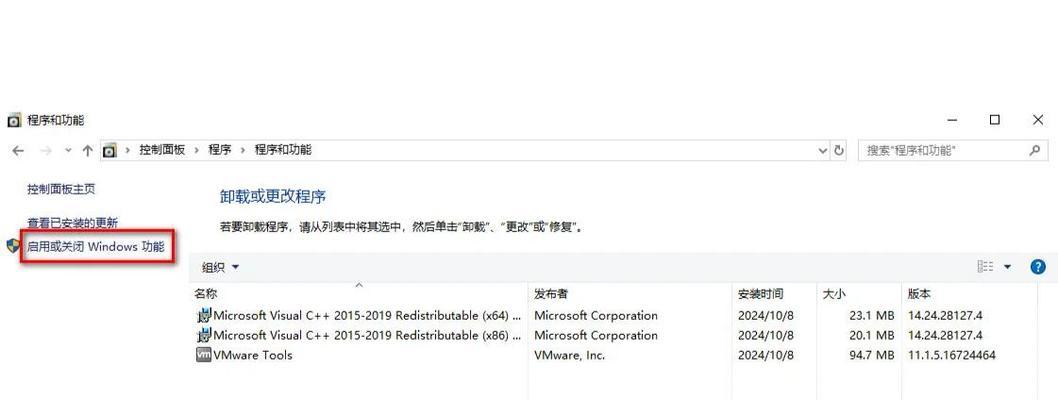
Task: Click the address bar Control Panel icon
Action: 109,150
